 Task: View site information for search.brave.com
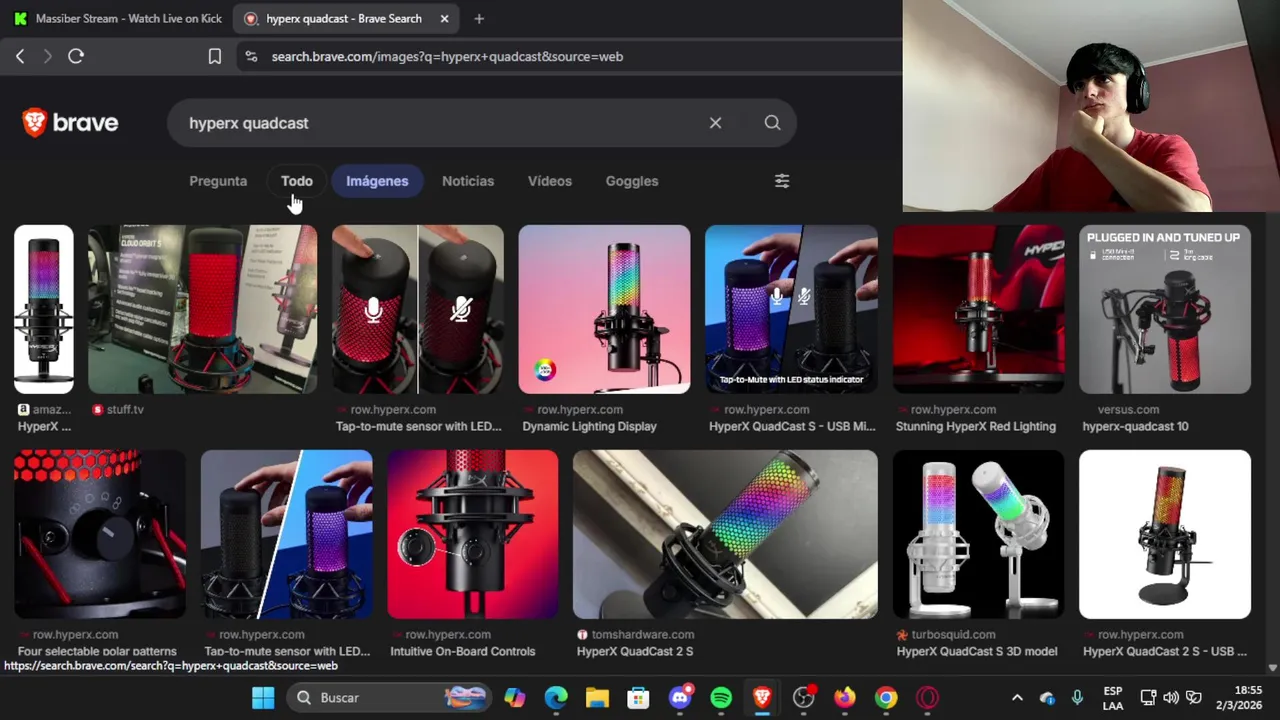pos(250,57)
